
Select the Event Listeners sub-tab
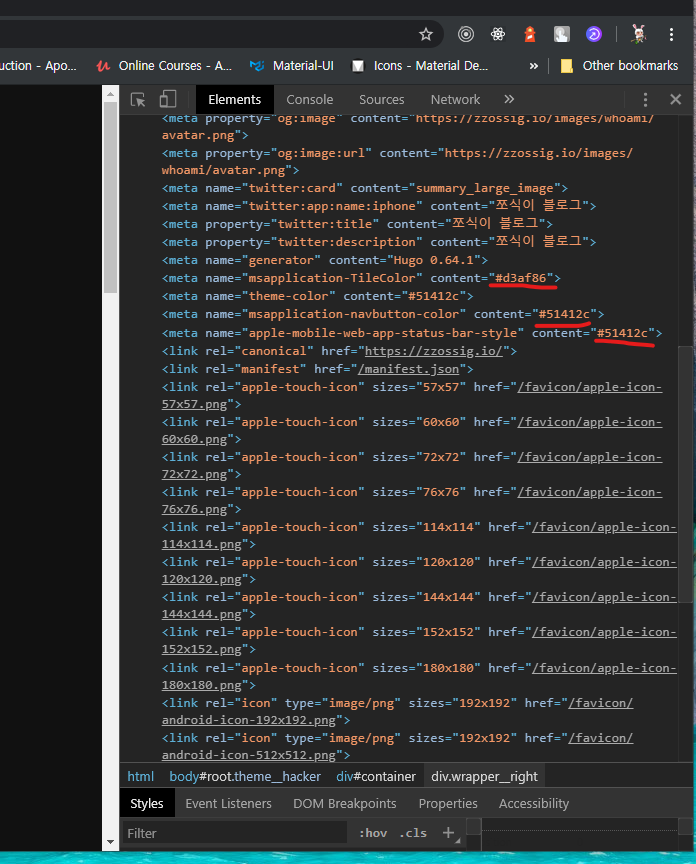click(228, 803)
